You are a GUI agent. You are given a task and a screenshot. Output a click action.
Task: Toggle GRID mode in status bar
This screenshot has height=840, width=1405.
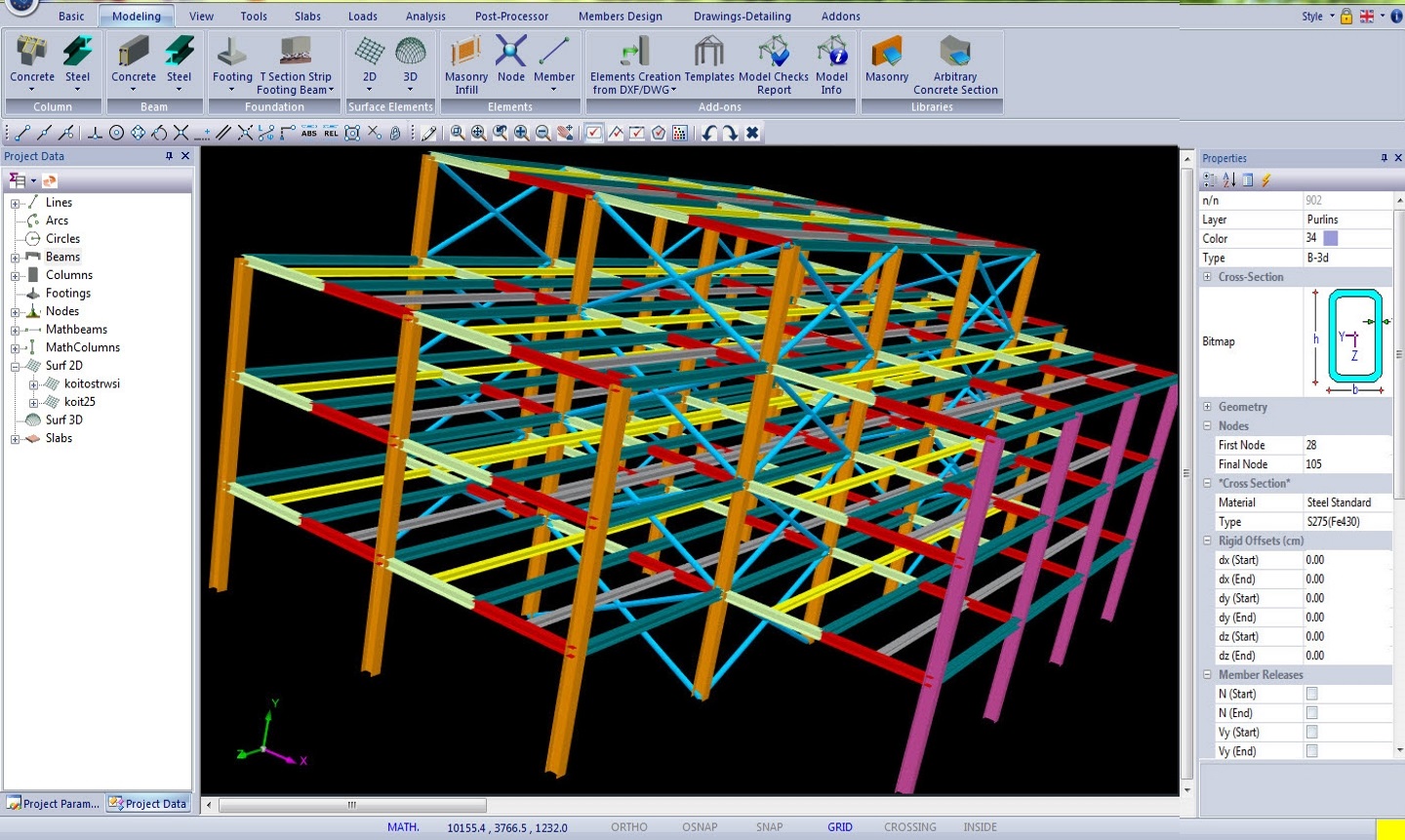839,827
